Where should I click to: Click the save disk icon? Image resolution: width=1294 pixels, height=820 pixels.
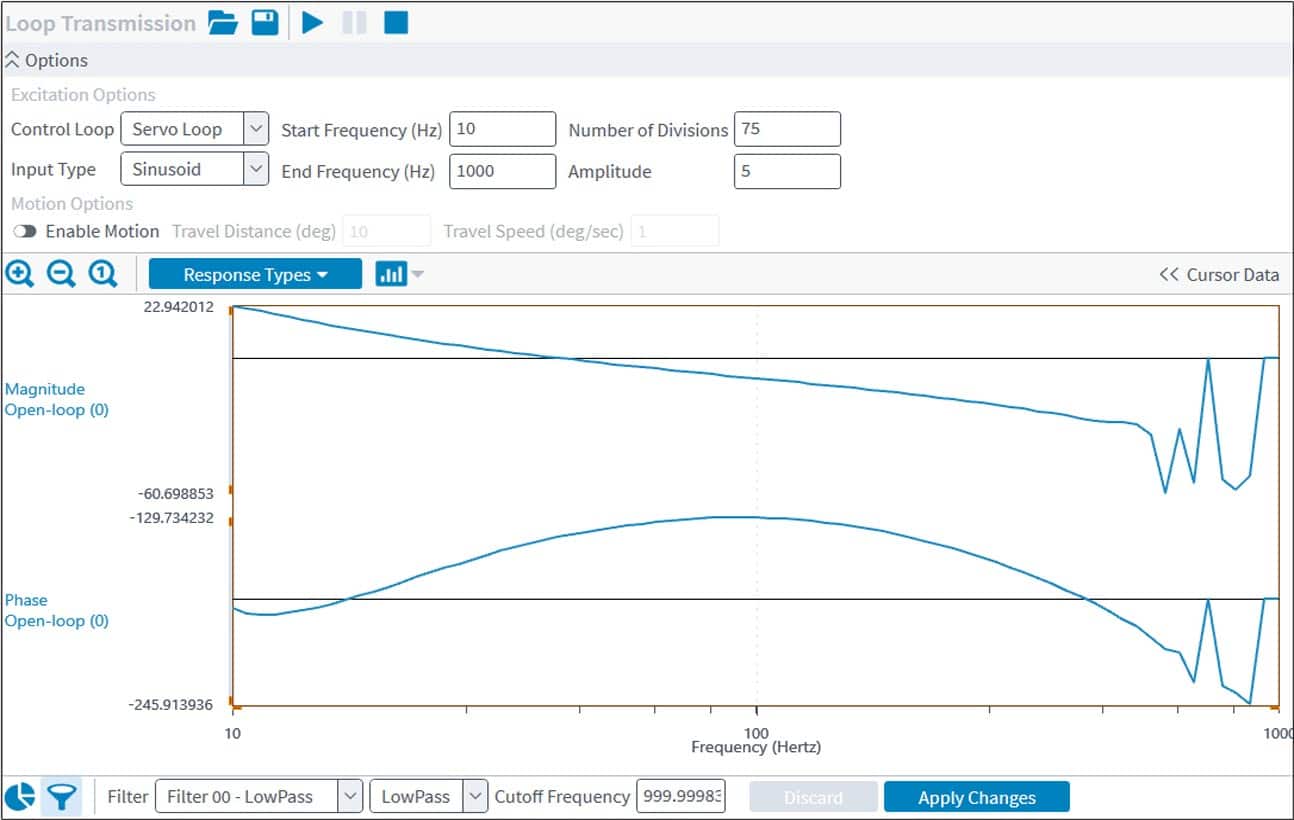pos(265,22)
